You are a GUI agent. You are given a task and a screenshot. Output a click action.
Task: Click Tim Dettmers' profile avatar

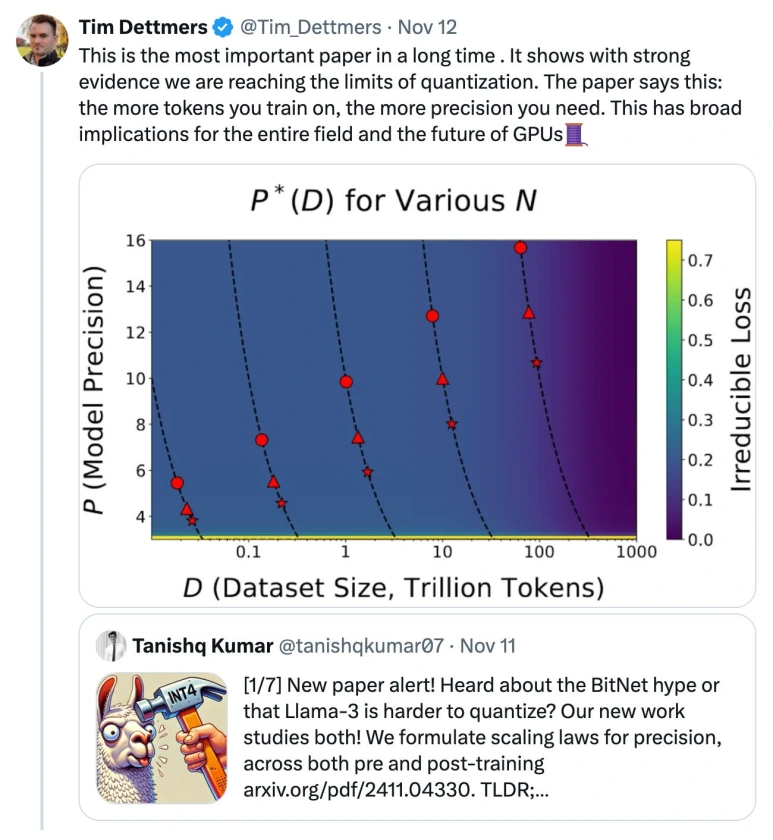pos(42,41)
